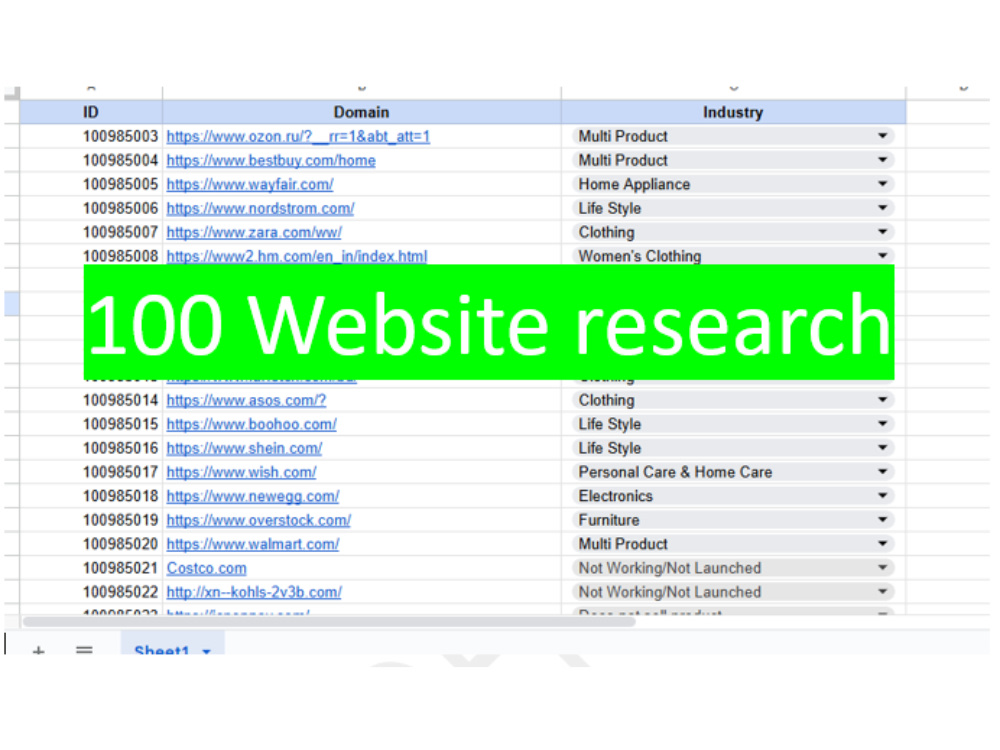Select cell with ID 100985008
The width and height of the screenshot is (1000, 750).
point(91,256)
